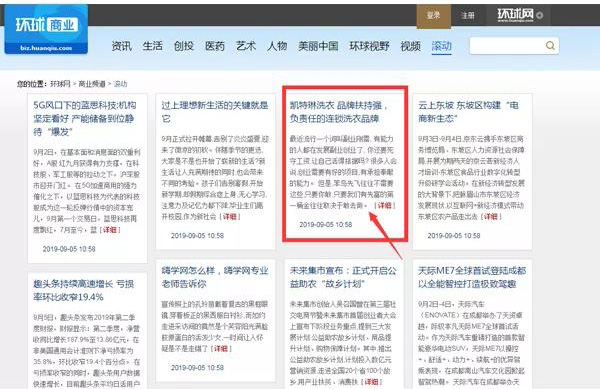The height and width of the screenshot is (389, 600).
Task: Click 详细 in the 凯特琳洗衣 card
Action: pyautogui.click(x=385, y=205)
